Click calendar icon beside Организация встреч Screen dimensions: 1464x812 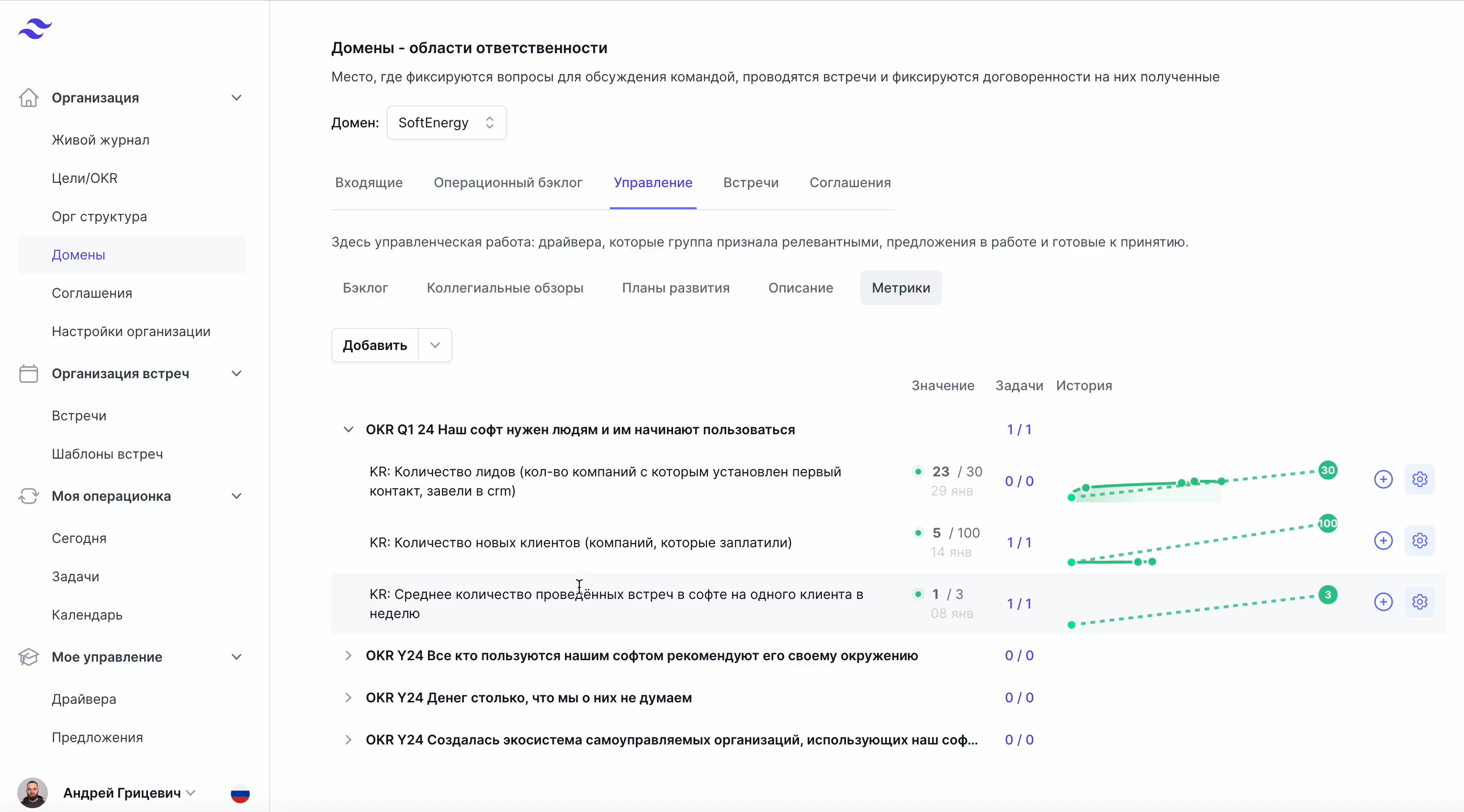pos(28,373)
